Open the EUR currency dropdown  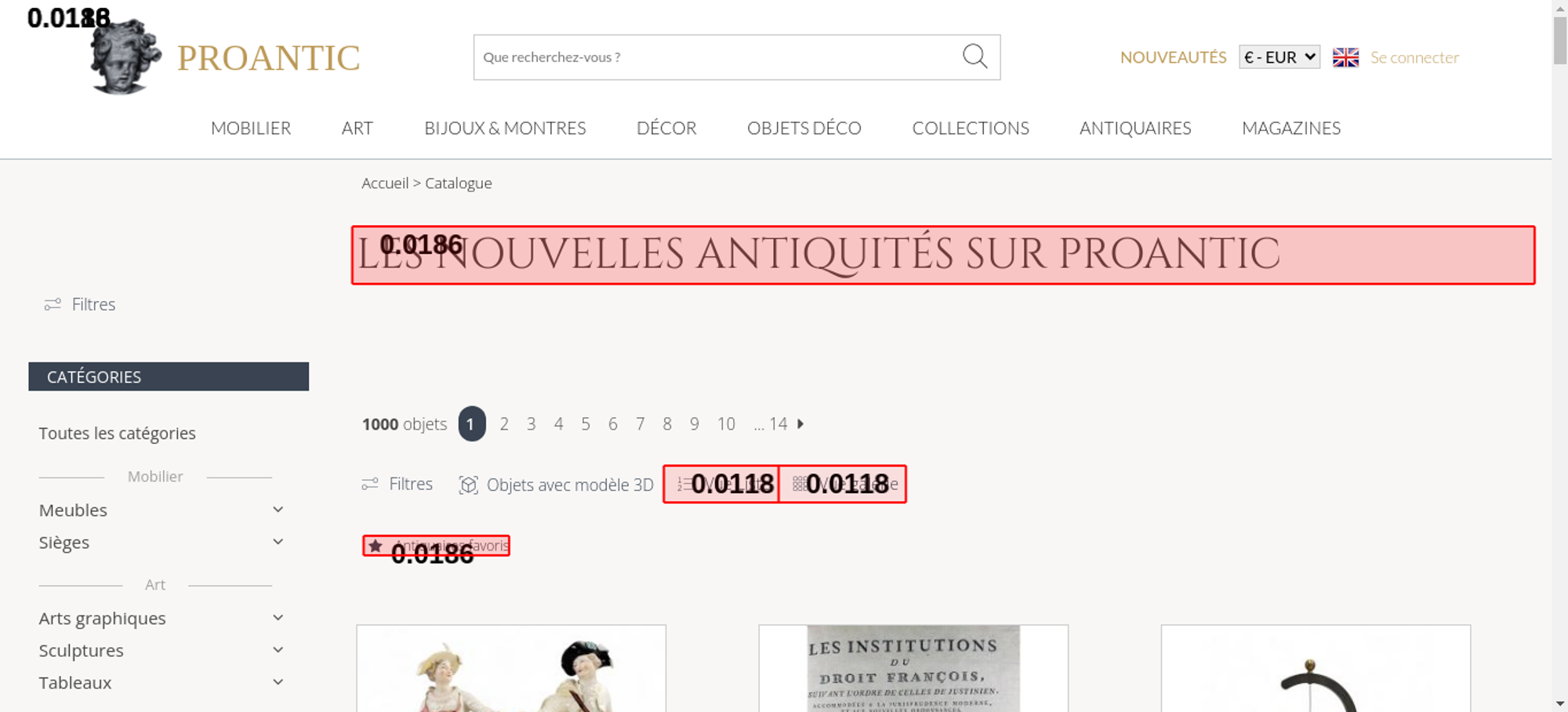point(1279,57)
